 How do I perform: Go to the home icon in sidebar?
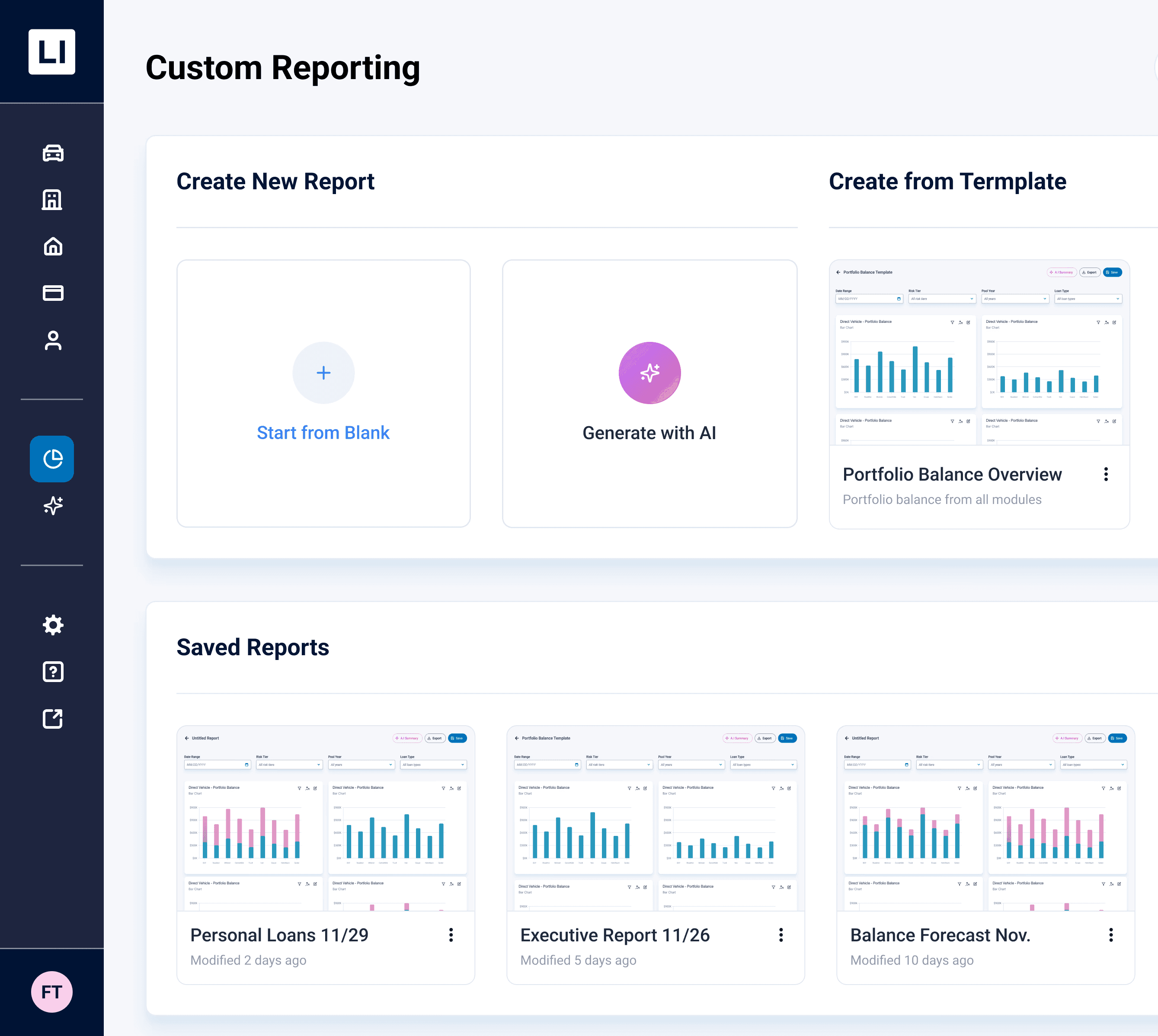coord(52,246)
